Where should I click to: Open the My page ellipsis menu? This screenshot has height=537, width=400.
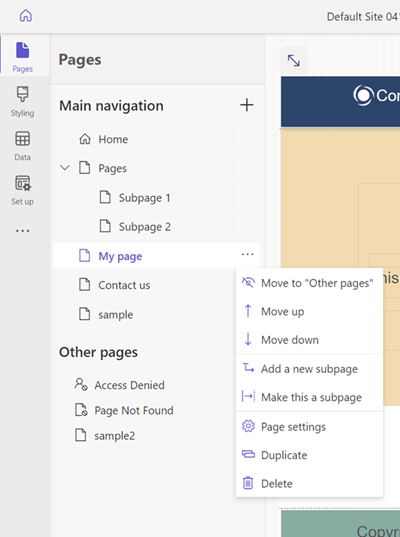point(248,254)
